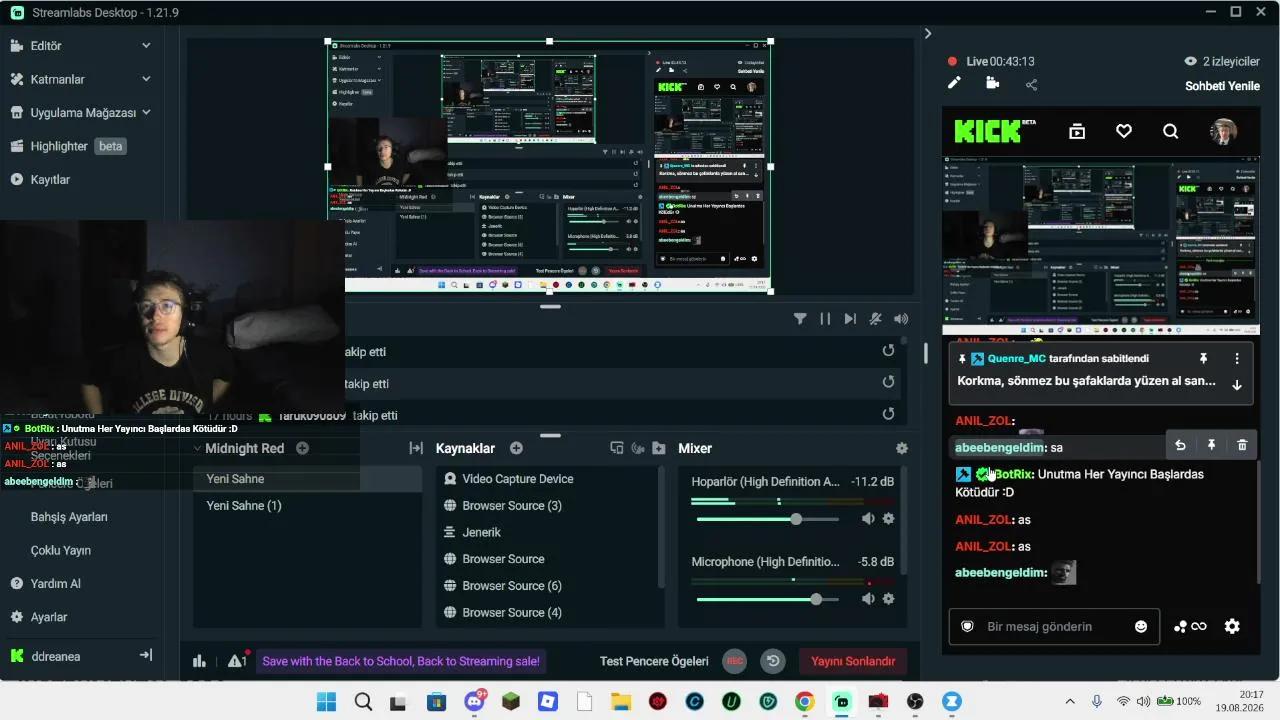Replay the top takip etti event
Screen dimensions: 1280x720
[x=888, y=351]
